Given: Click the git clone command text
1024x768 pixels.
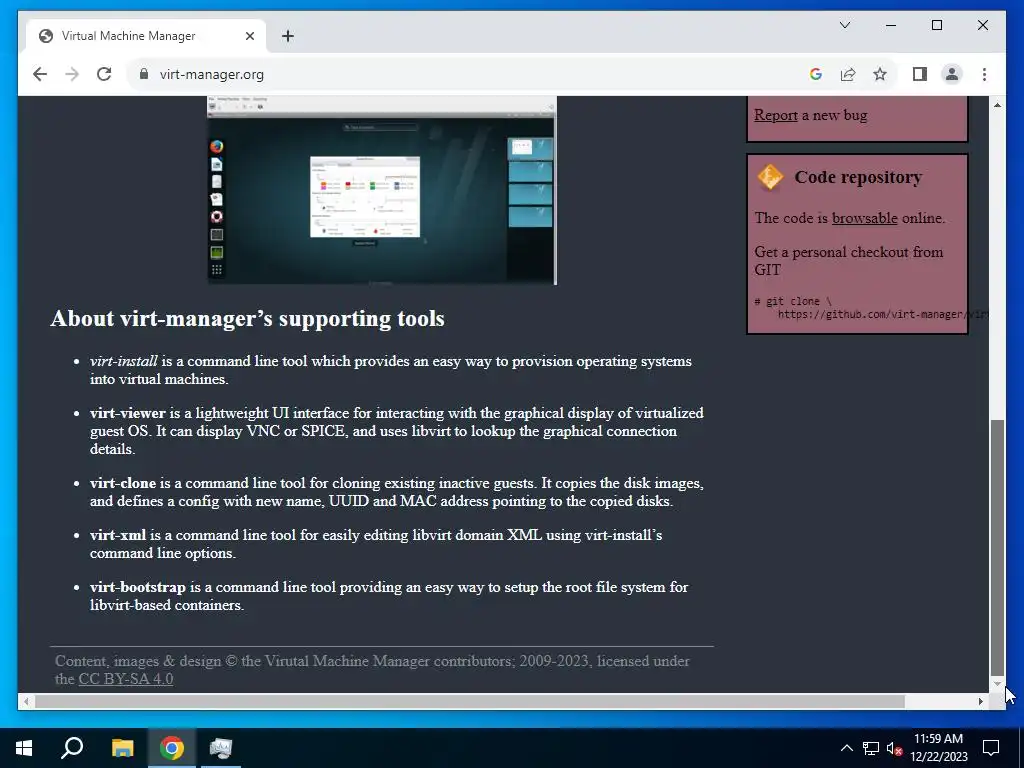Looking at the screenshot, I should [871, 308].
